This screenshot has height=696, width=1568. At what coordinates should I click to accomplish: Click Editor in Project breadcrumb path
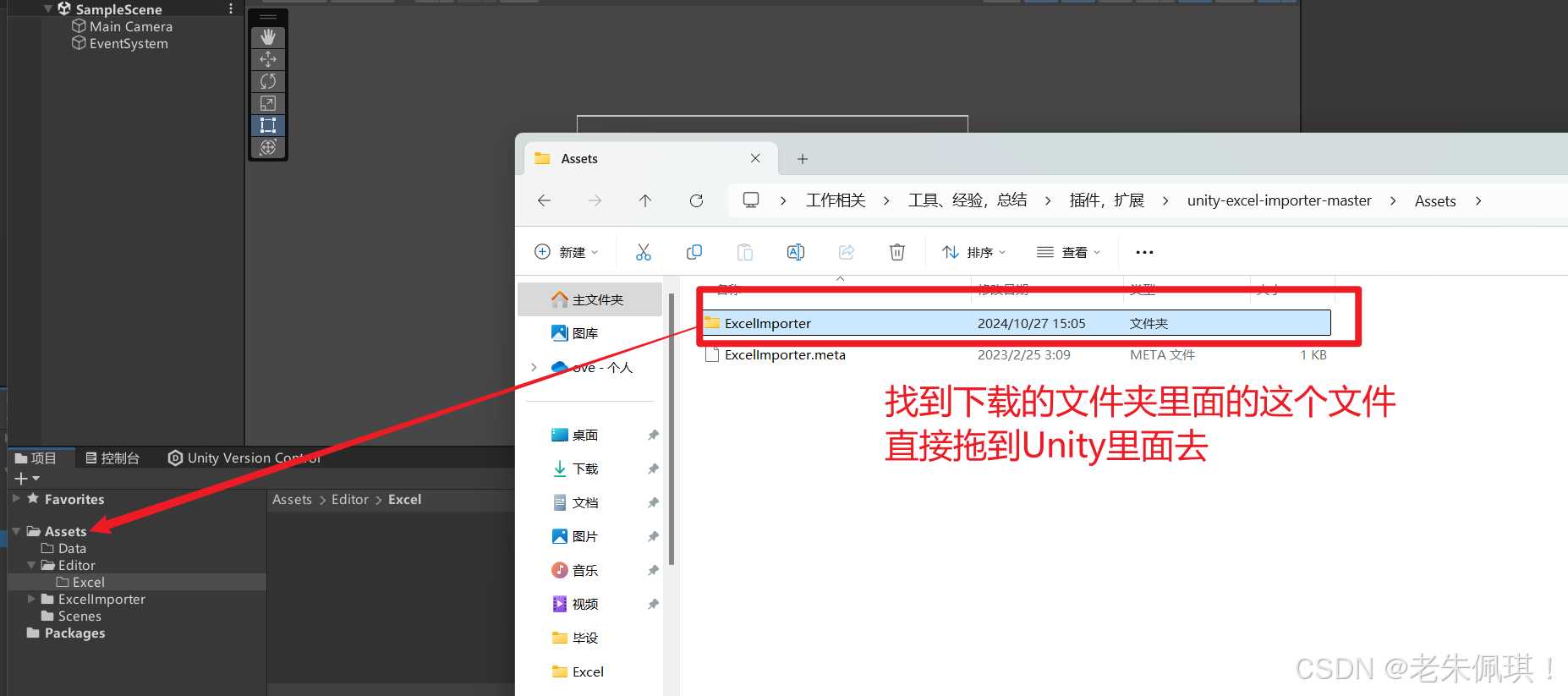[x=350, y=500]
